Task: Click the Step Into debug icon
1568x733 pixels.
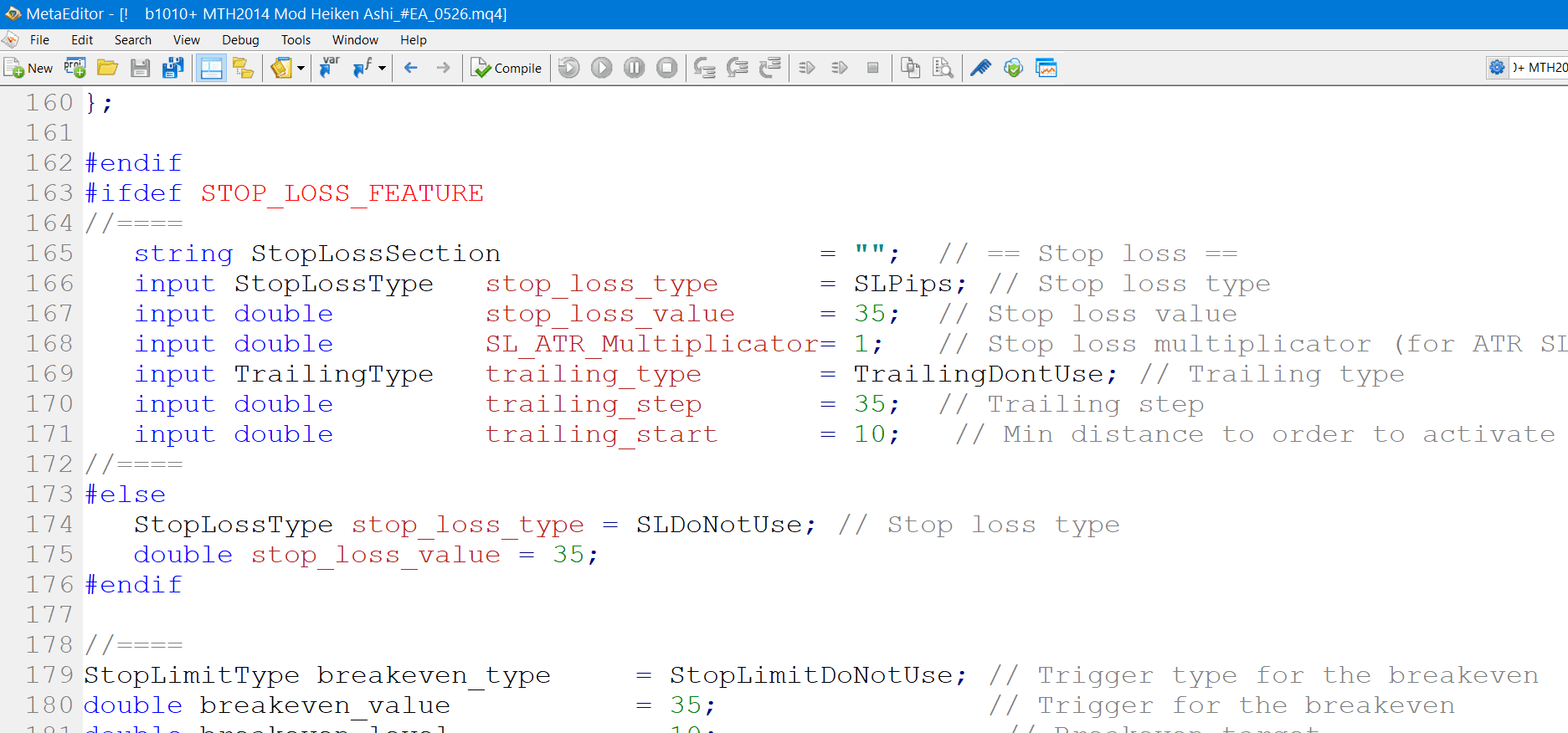Action: (705, 68)
